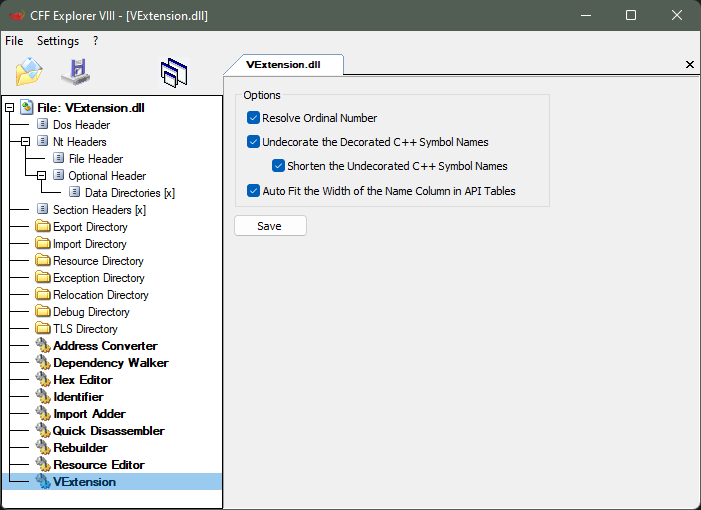701x510 pixels.
Task: Click the Identifier gear icon
Action: click(43, 396)
